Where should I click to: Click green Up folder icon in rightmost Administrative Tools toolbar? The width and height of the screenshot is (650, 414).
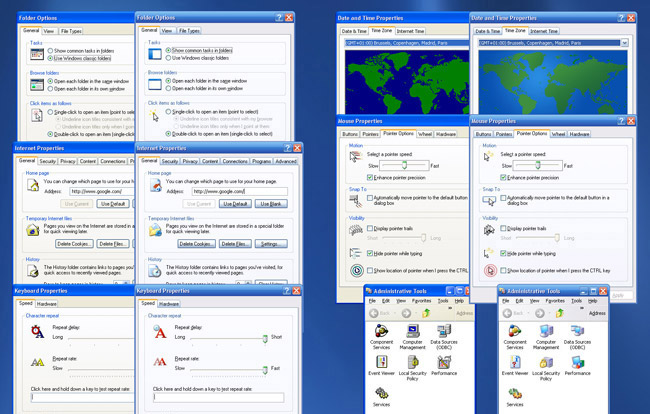pyautogui.click(x=560, y=313)
